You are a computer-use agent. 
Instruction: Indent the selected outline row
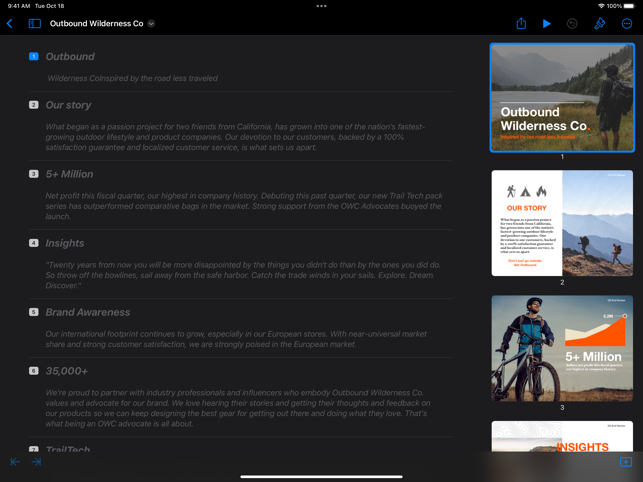[37, 462]
